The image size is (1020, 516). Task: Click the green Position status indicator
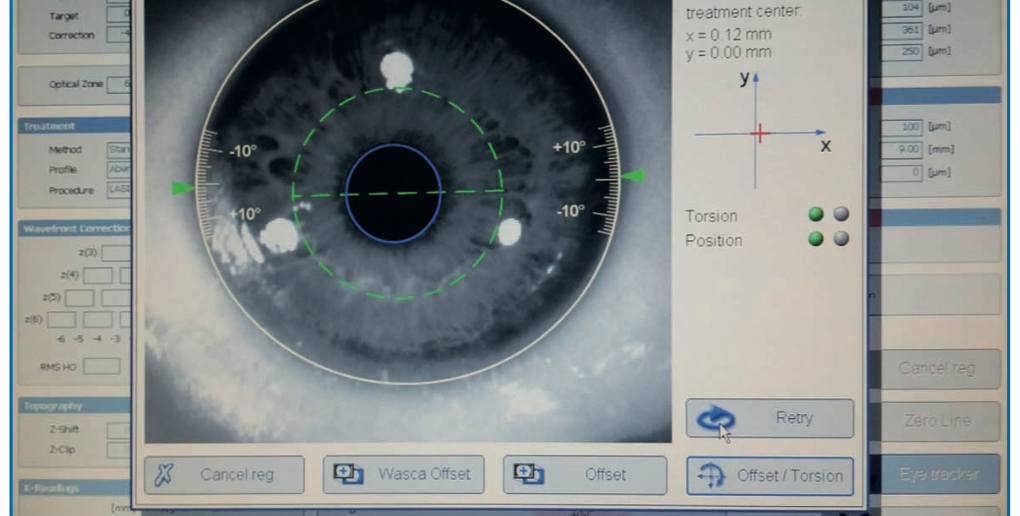816,239
